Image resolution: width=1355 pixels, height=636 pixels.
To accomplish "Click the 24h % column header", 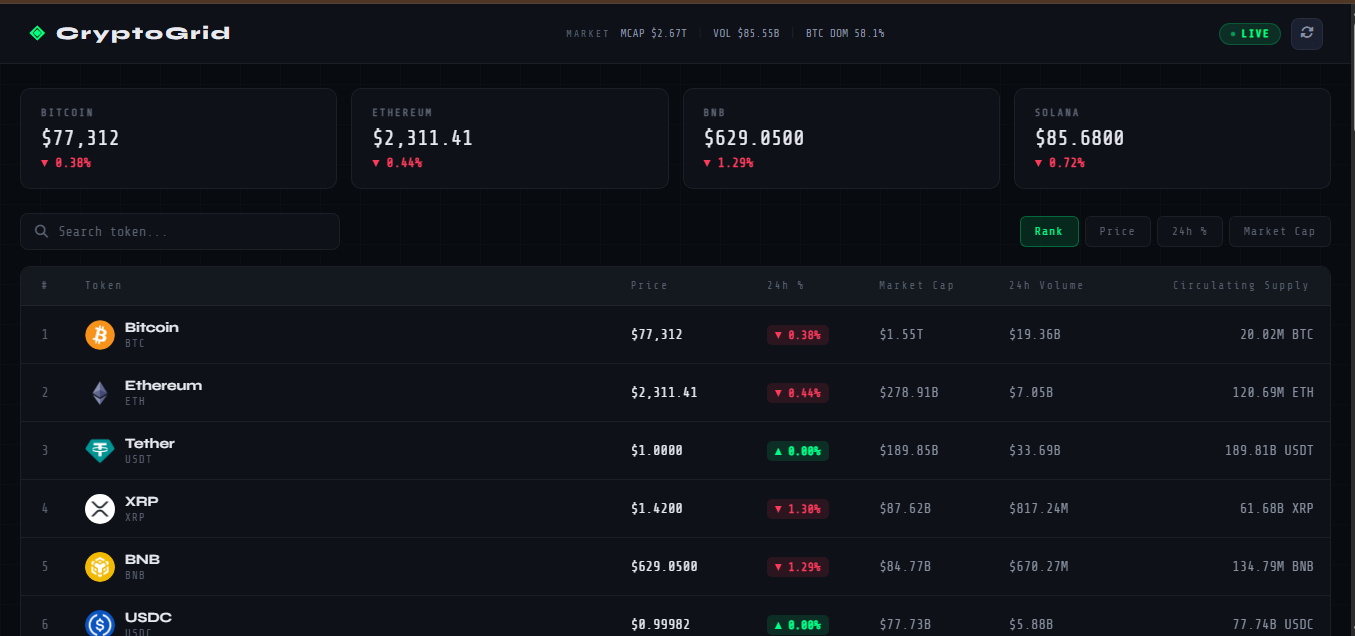I will pos(785,285).
